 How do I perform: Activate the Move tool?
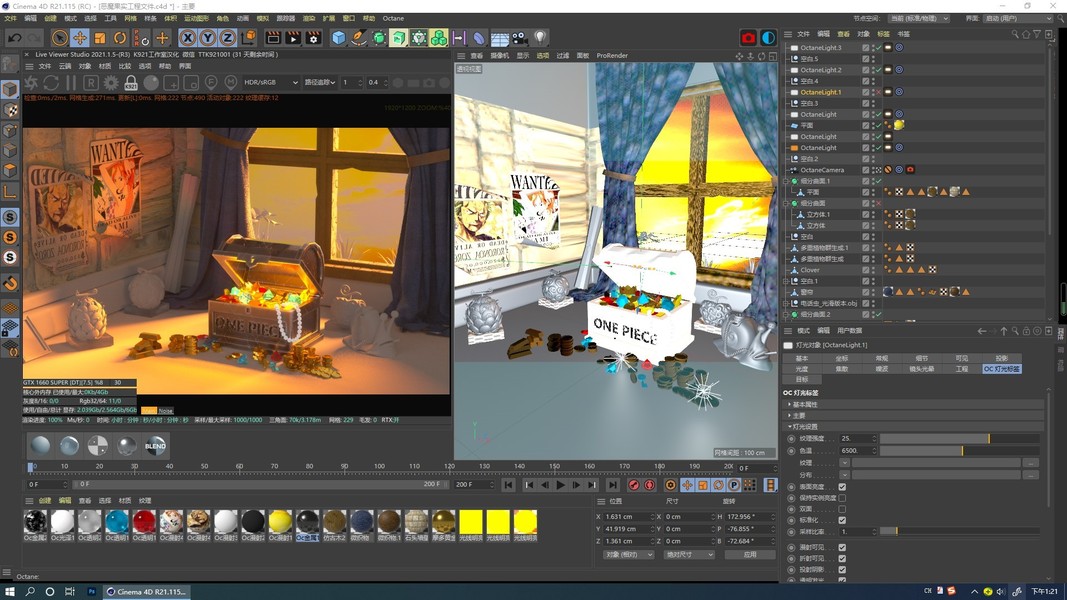[80, 38]
